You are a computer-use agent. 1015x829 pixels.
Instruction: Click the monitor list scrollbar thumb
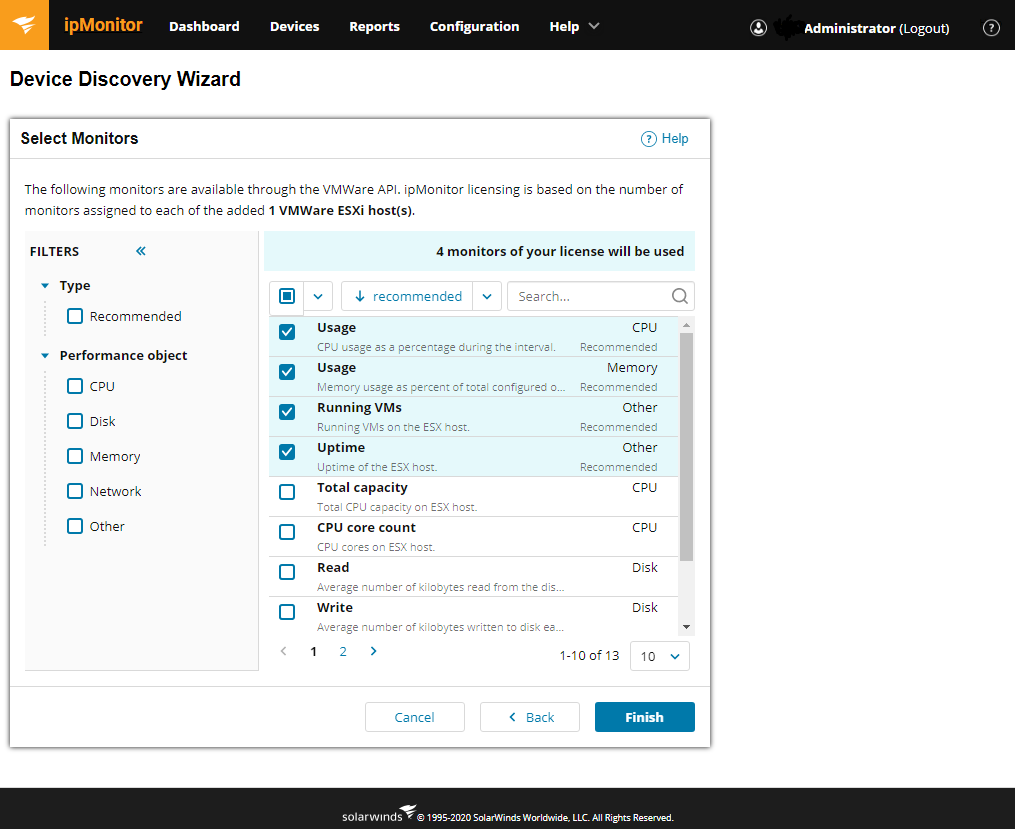(x=686, y=447)
